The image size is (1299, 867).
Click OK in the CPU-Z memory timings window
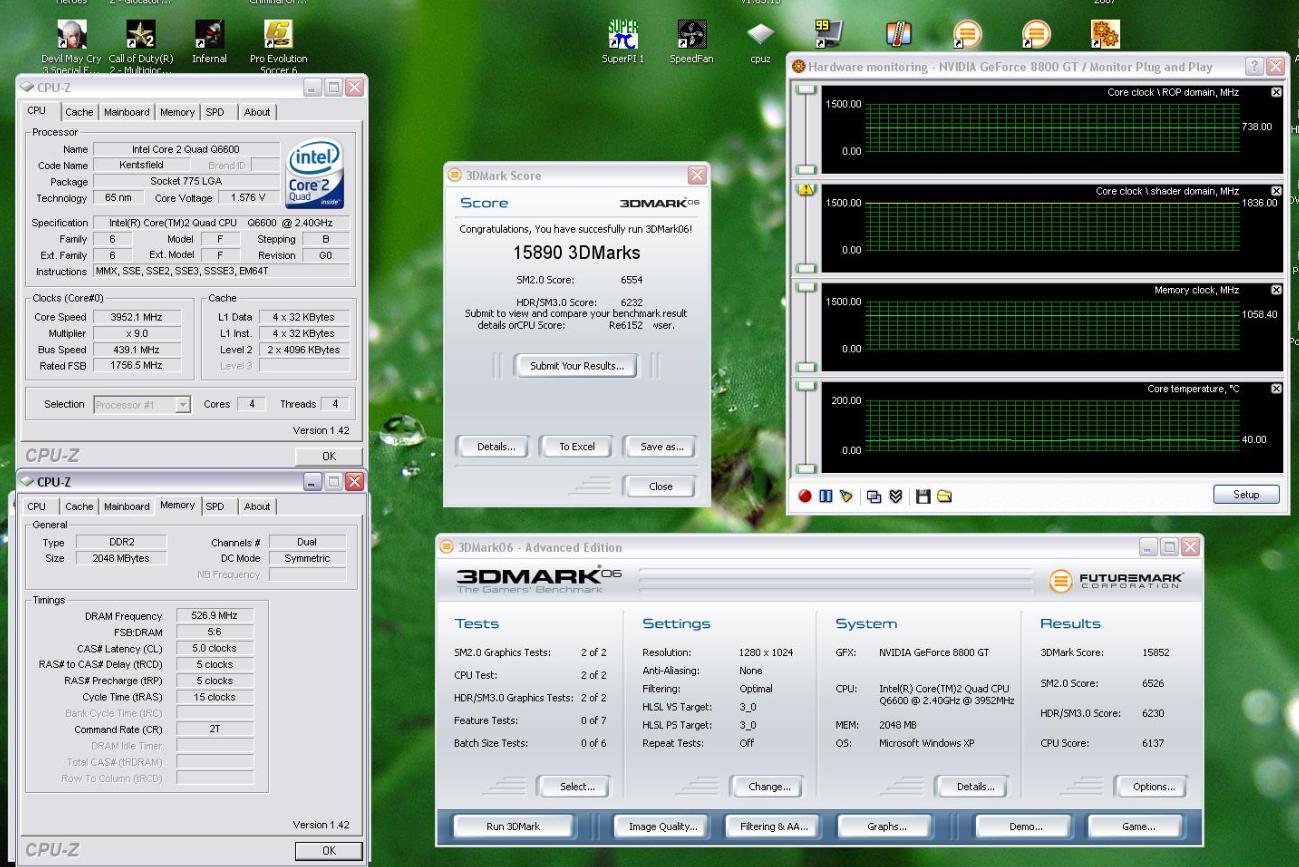[328, 850]
